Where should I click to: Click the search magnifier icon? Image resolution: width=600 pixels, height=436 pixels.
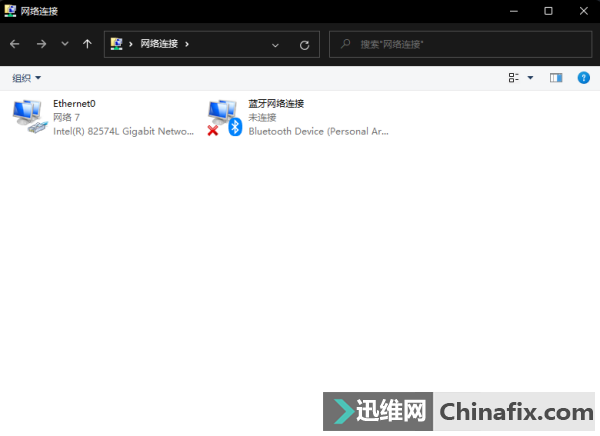346,44
